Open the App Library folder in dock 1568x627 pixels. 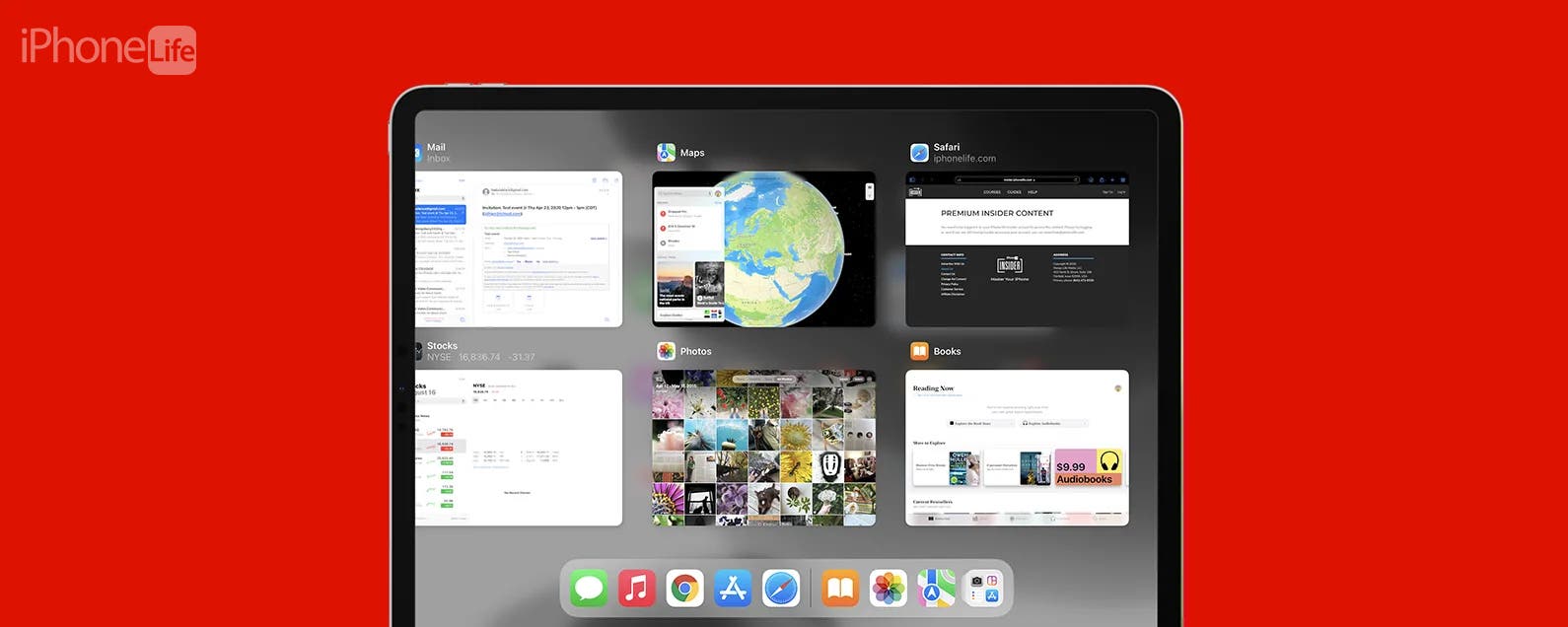[x=983, y=589]
